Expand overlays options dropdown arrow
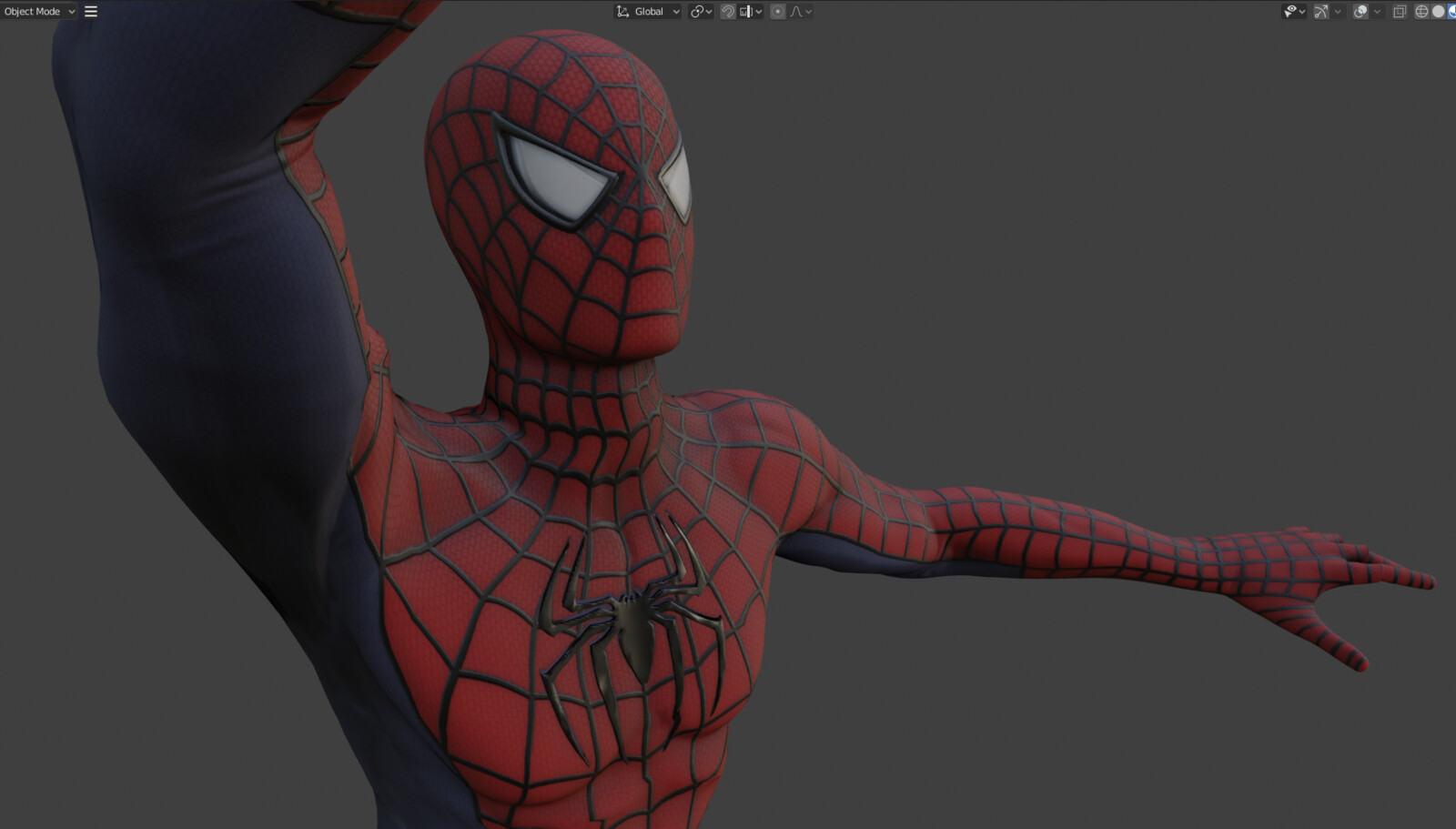Image resolution: width=1456 pixels, height=829 pixels. click(x=1377, y=12)
